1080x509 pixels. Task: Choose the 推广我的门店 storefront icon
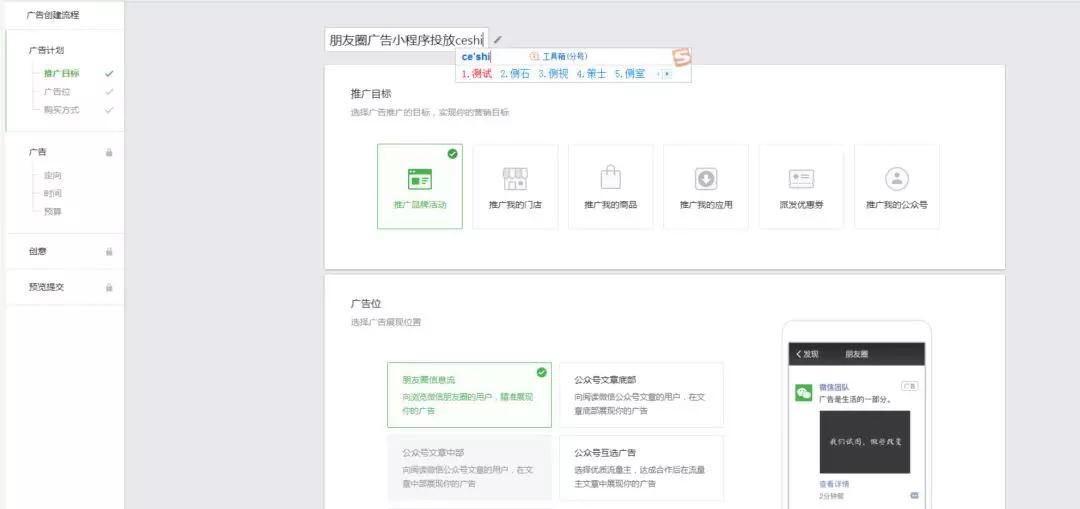pyautogui.click(x=515, y=180)
